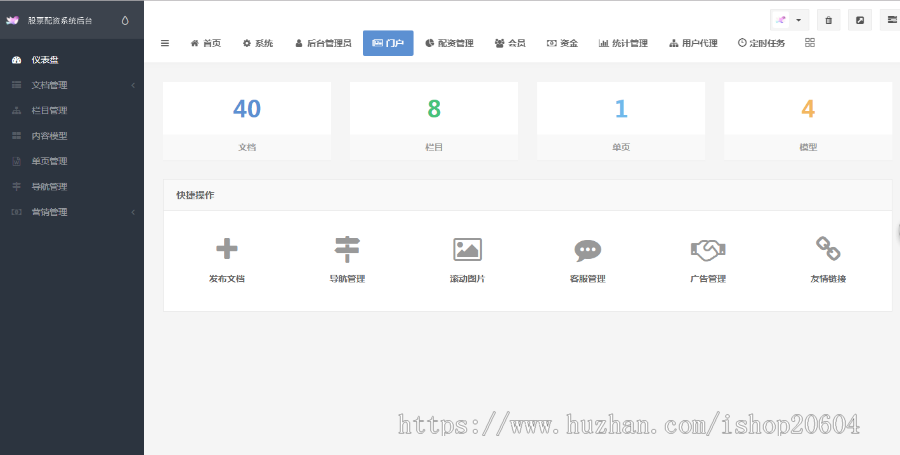The height and width of the screenshot is (455, 900).
Task: Click the fullscreen expand icon button
Action: click(x=860, y=20)
